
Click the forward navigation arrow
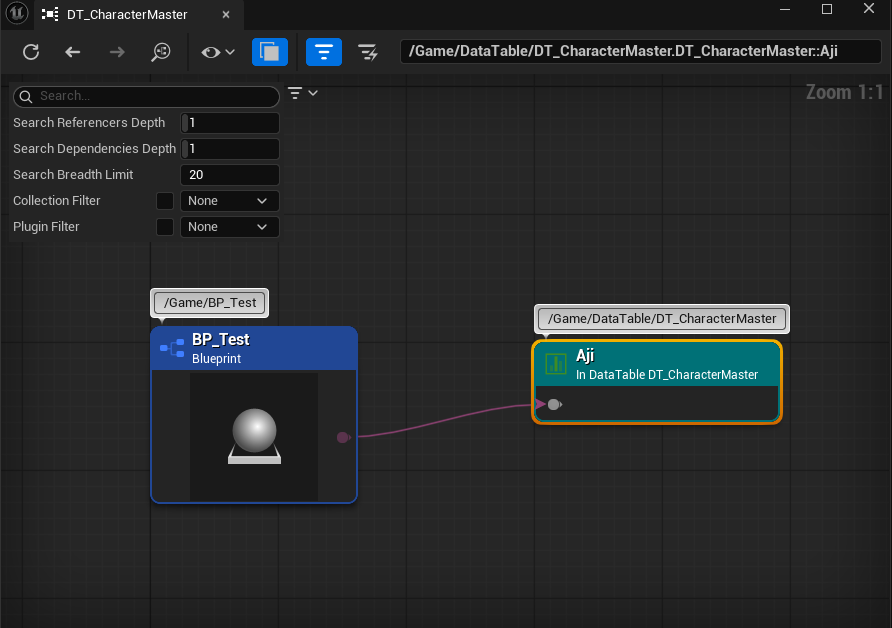tap(117, 52)
